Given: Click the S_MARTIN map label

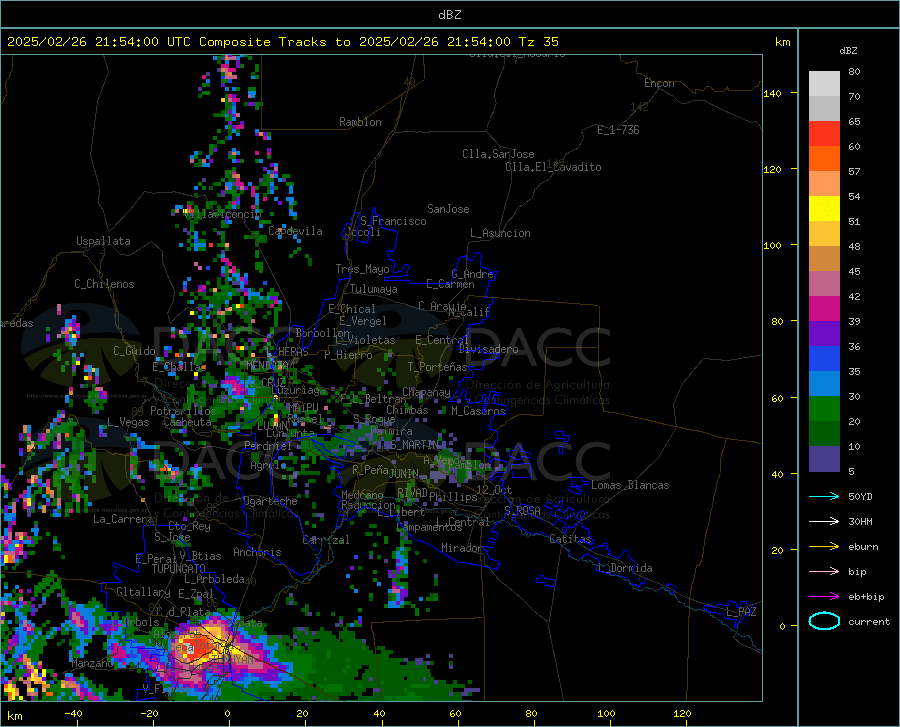Looking at the screenshot, I should pyautogui.click(x=414, y=445).
